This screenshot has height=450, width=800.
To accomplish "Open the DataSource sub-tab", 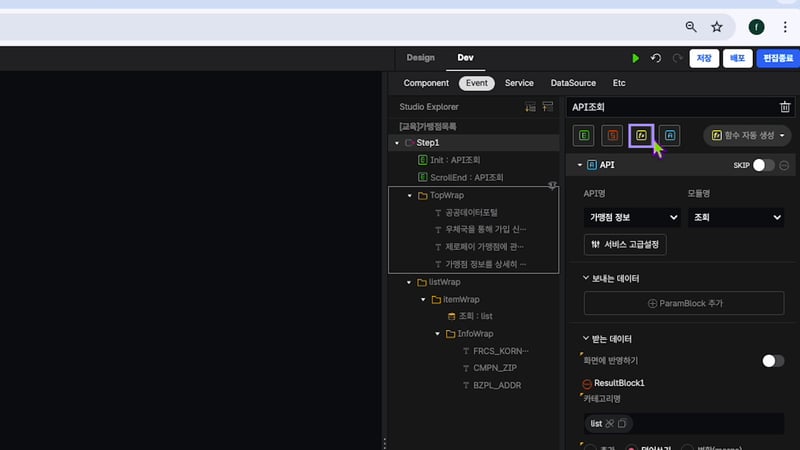I will point(573,83).
